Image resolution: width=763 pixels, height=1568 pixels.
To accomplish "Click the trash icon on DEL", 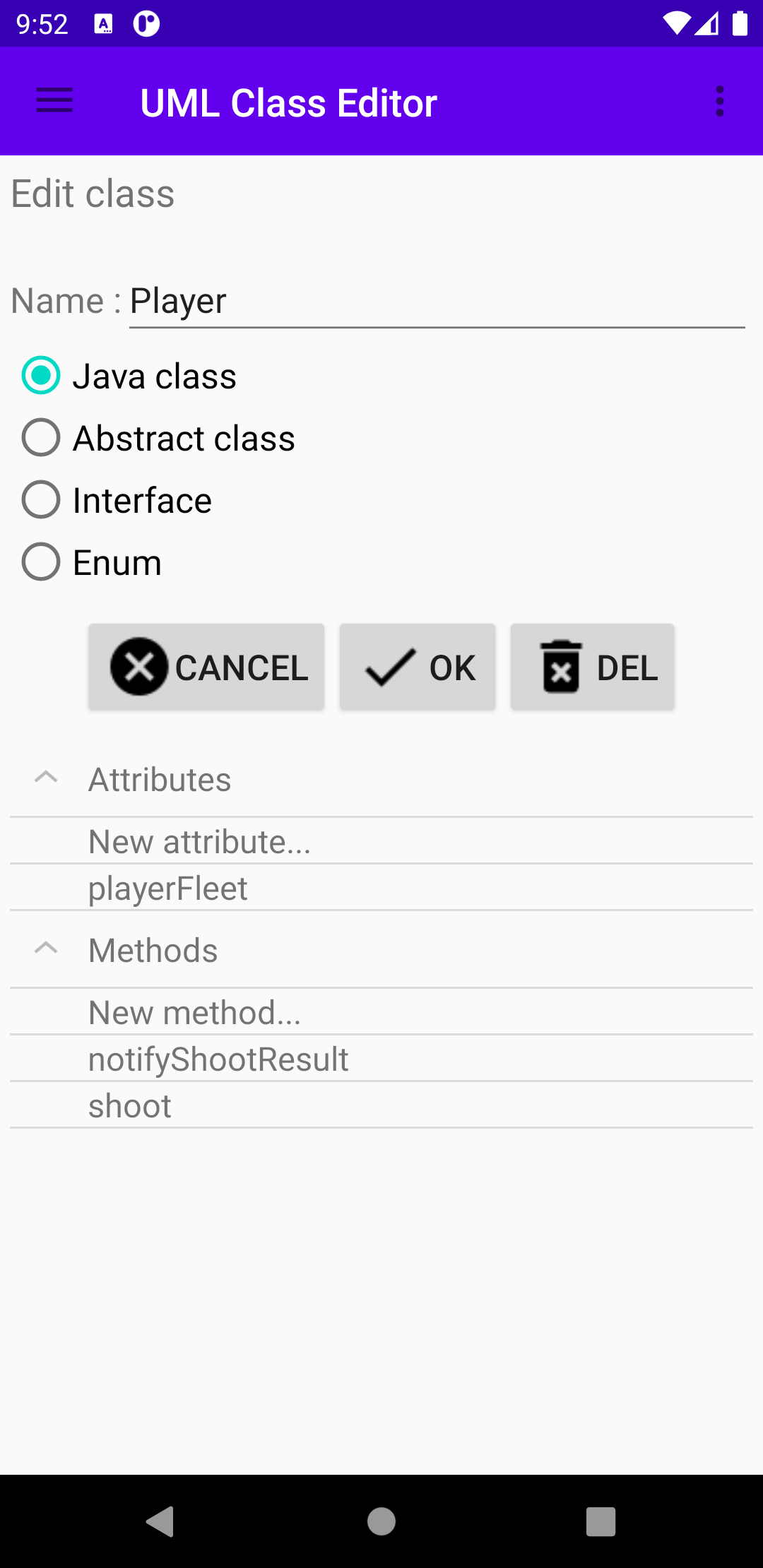I will tap(561, 667).
